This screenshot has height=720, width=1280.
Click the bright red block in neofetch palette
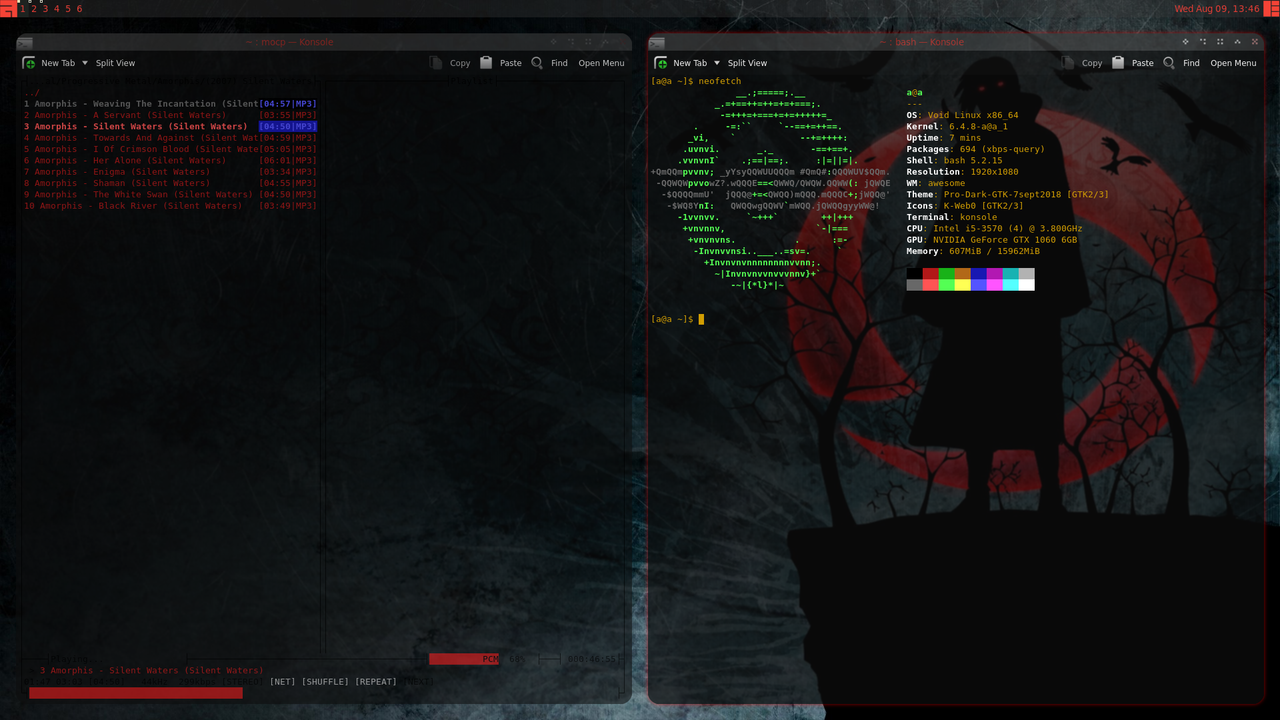click(931, 285)
